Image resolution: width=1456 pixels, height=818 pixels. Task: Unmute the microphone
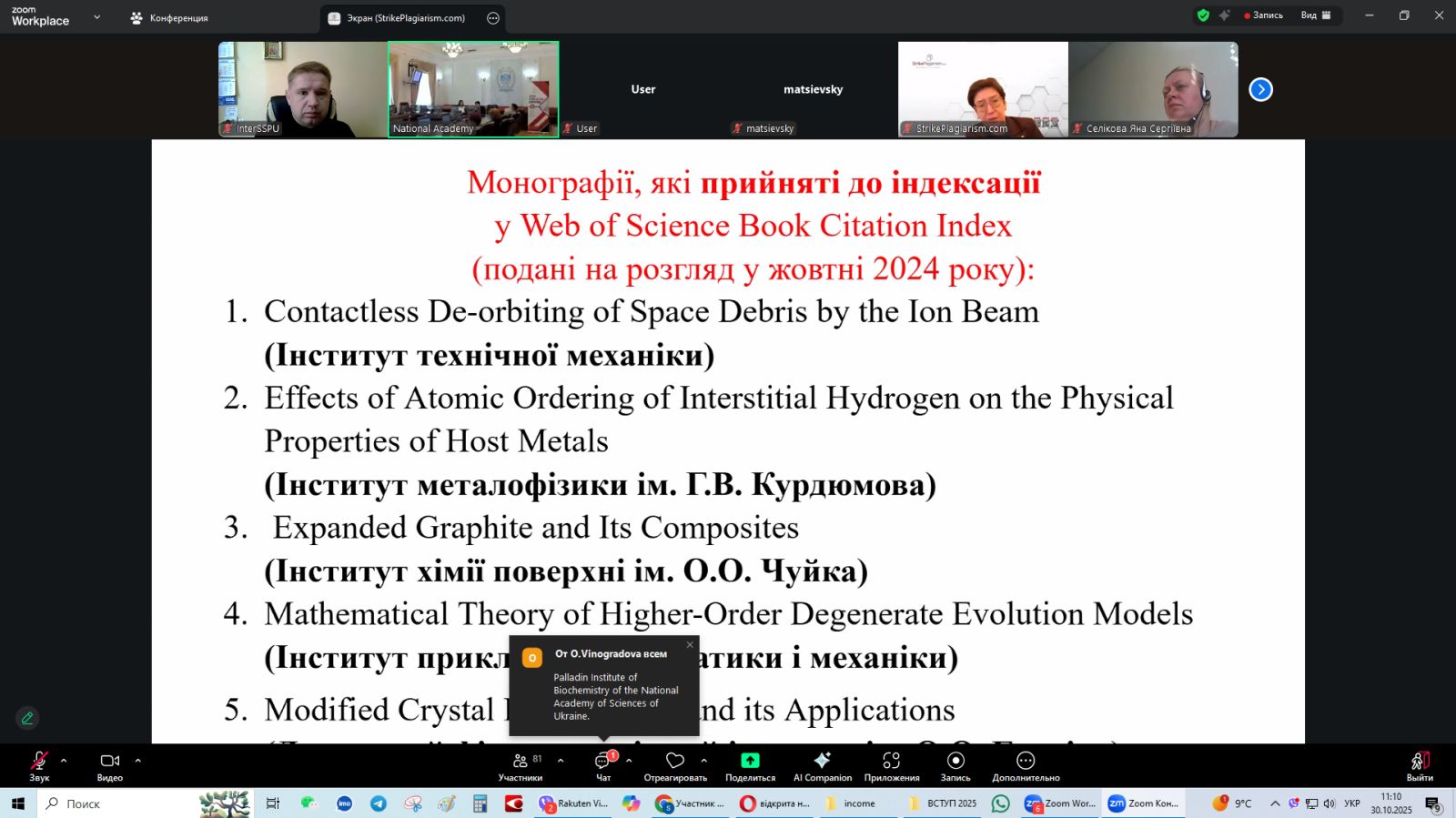pos(39,761)
